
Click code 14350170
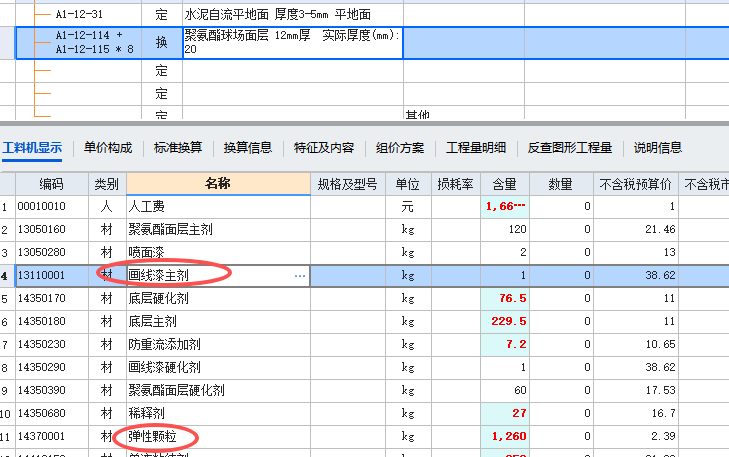pyautogui.click(x=41, y=298)
